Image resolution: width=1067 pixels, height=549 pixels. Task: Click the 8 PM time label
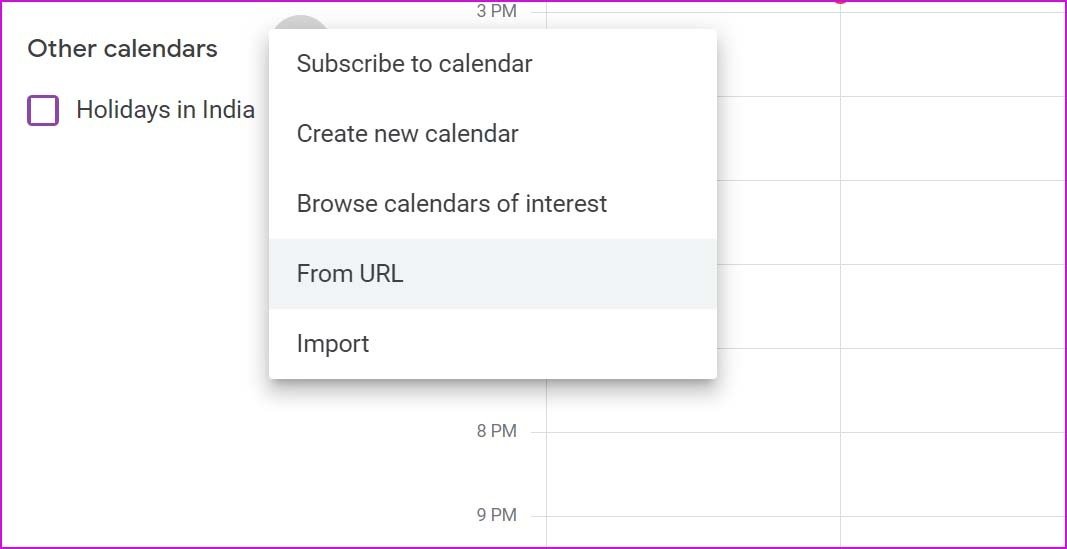pyautogui.click(x=497, y=431)
